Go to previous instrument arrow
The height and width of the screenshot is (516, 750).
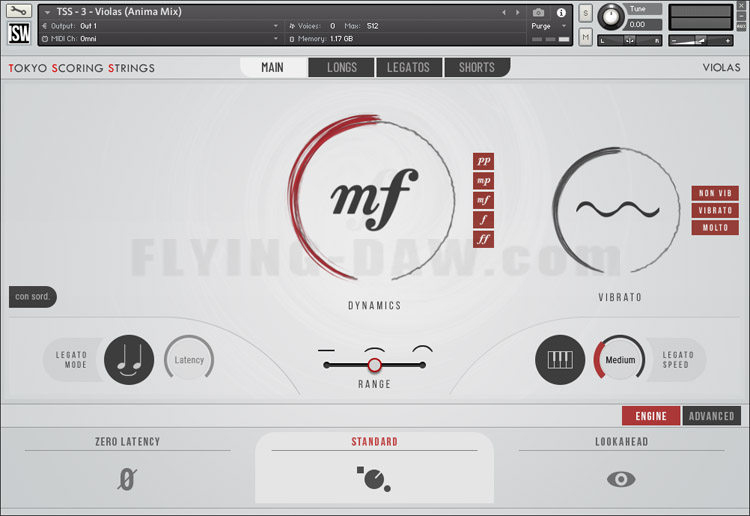[504, 12]
